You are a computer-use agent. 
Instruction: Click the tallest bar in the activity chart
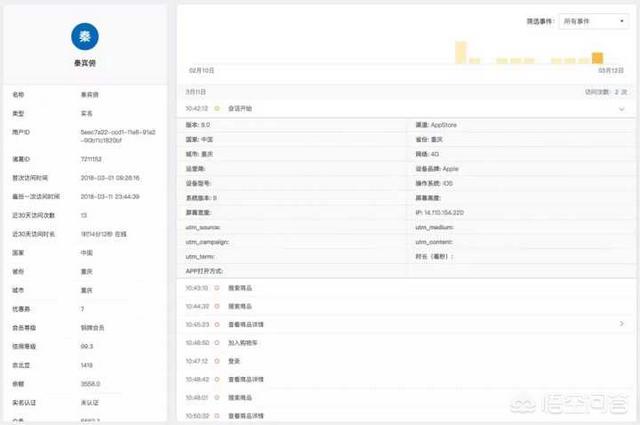click(461, 53)
